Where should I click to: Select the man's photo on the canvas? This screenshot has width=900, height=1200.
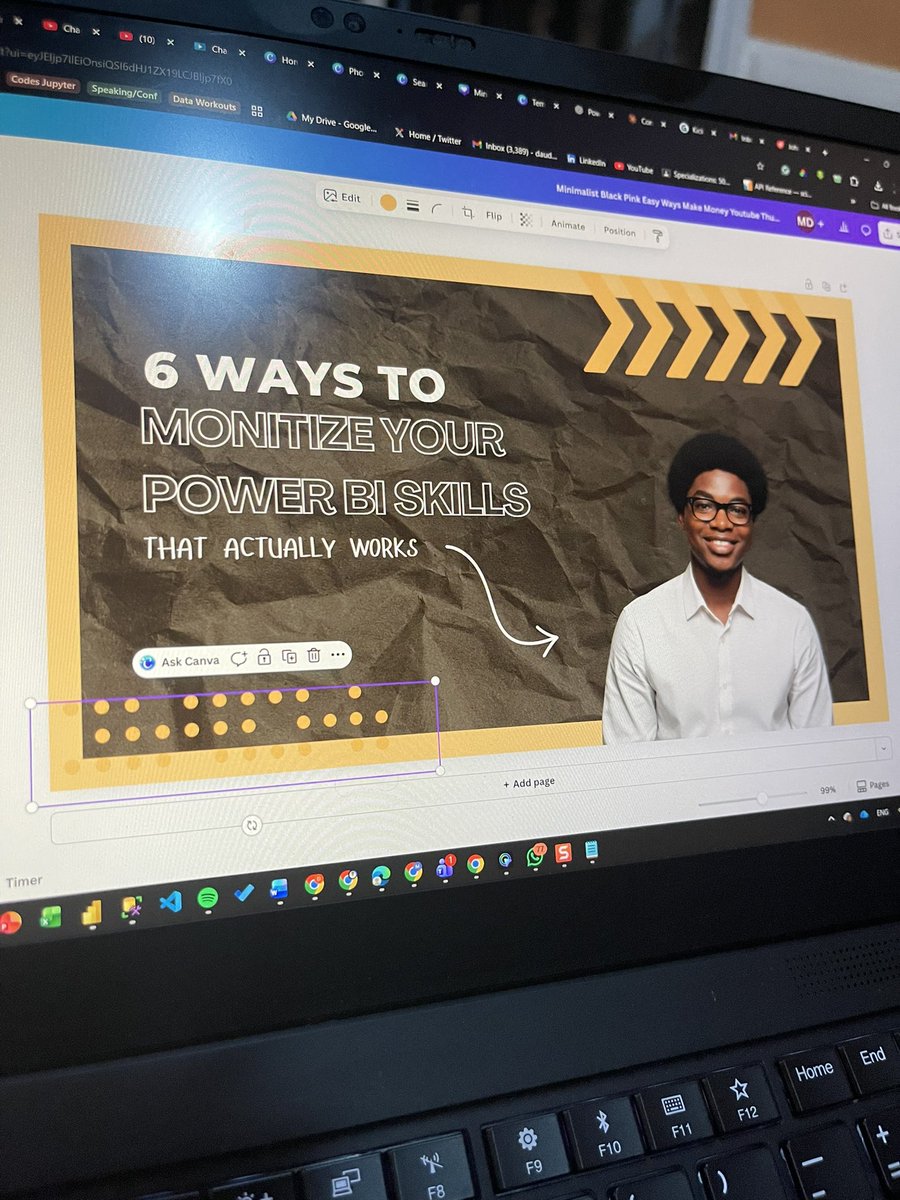[716, 590]
